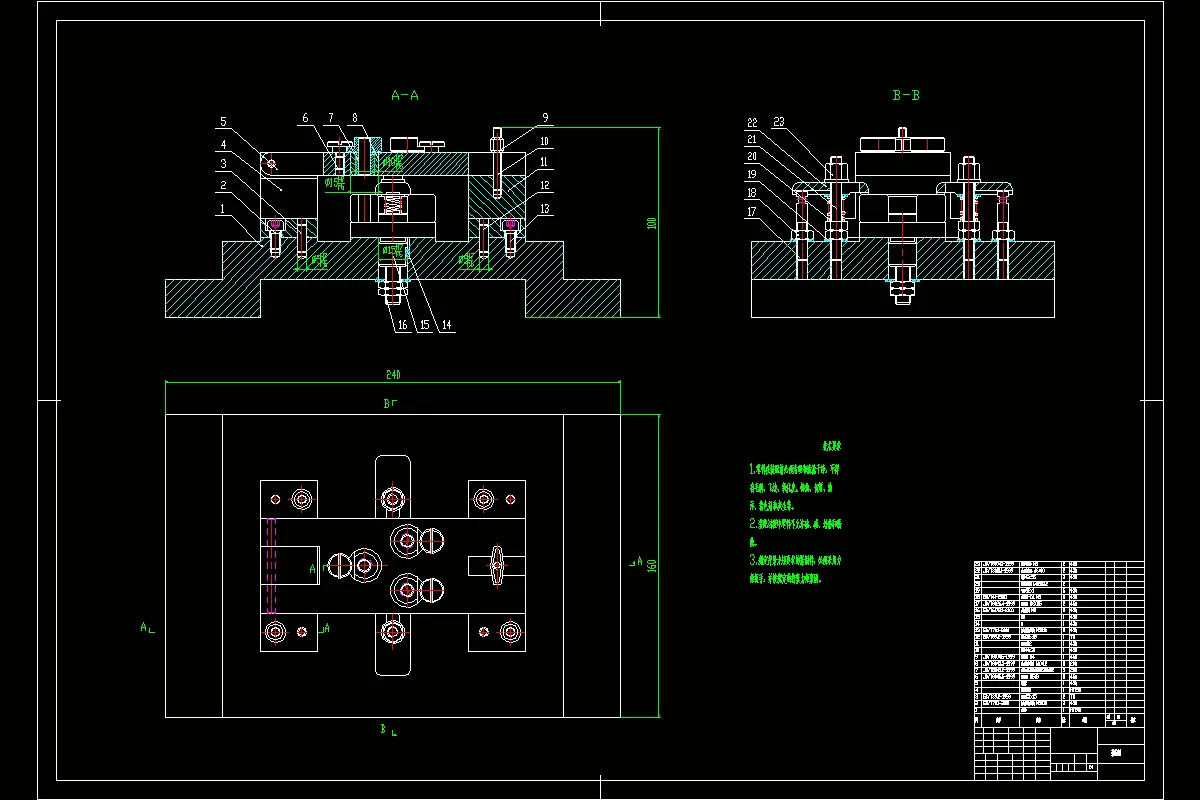Select part callout number '17'
The image size is (1200, 800).
click(752, 211)
